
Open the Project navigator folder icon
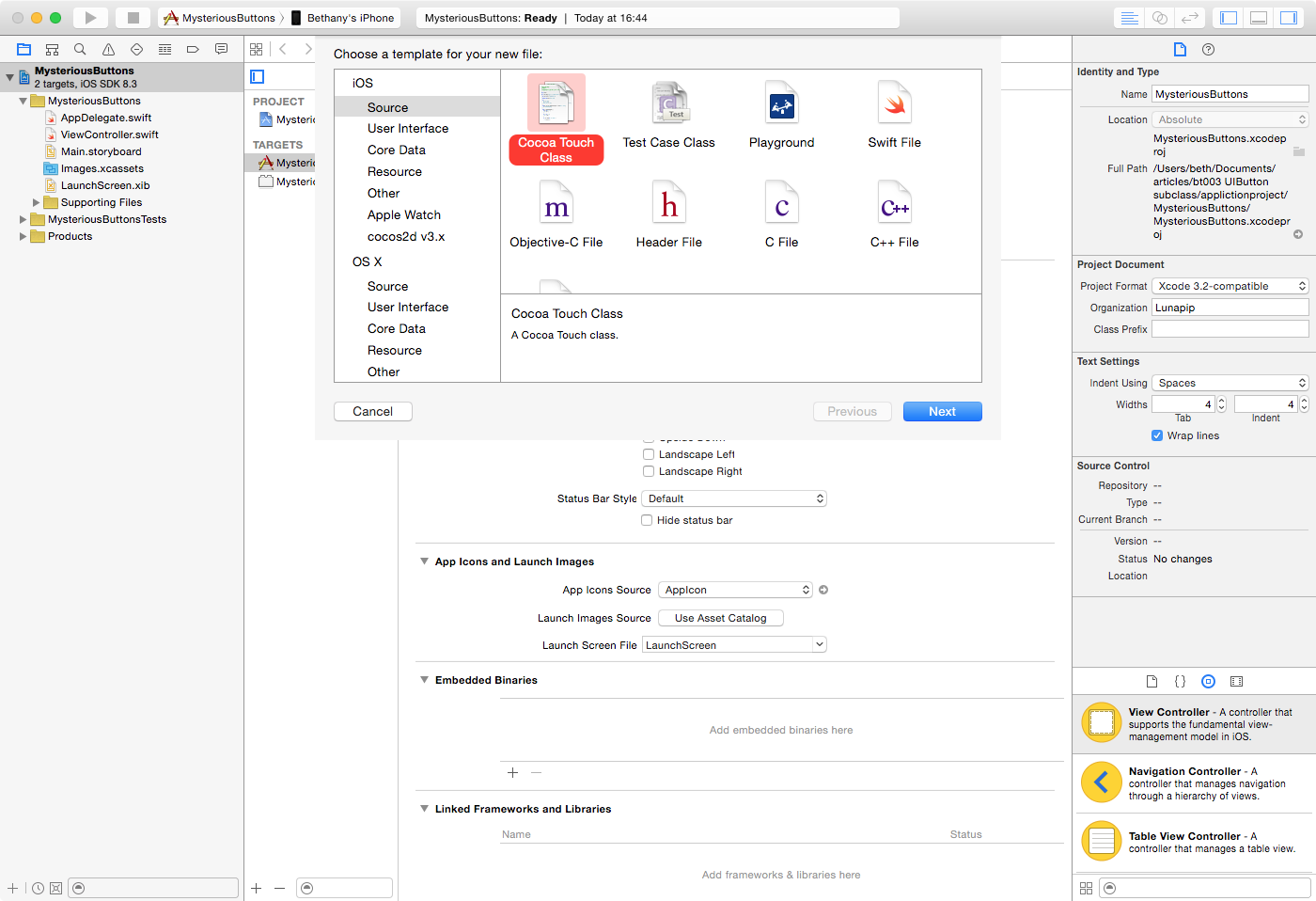point(23,49)
